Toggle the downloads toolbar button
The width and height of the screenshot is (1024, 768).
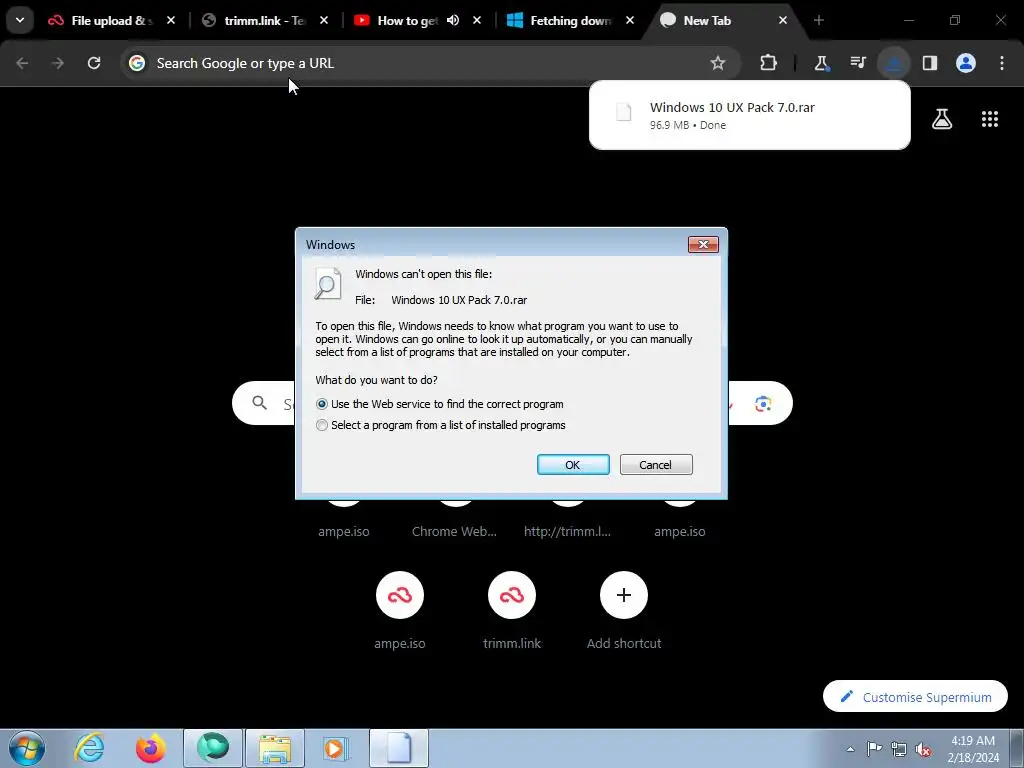893,63
